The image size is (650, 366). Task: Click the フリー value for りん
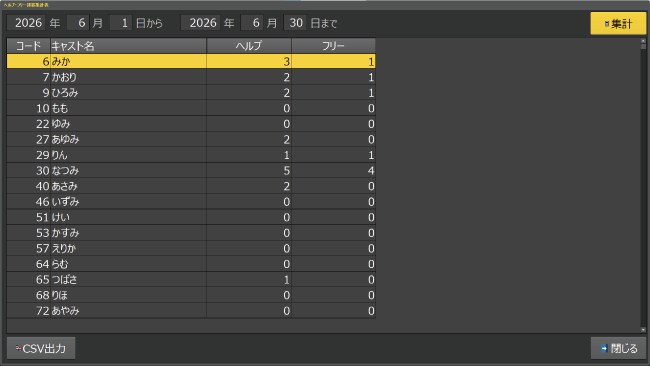click(x=334, y=155)
